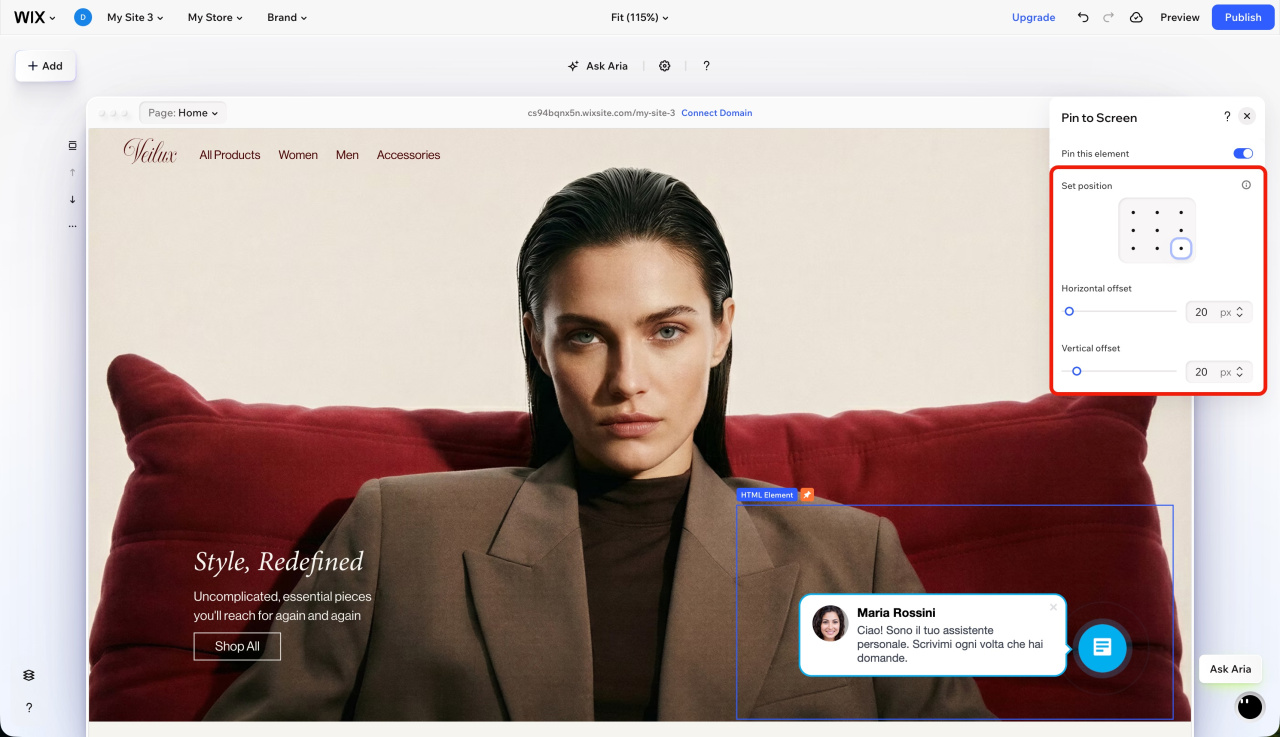Screen dimensions: 1280x737
Task: Click the Connect Domain link
Action: 716,113
